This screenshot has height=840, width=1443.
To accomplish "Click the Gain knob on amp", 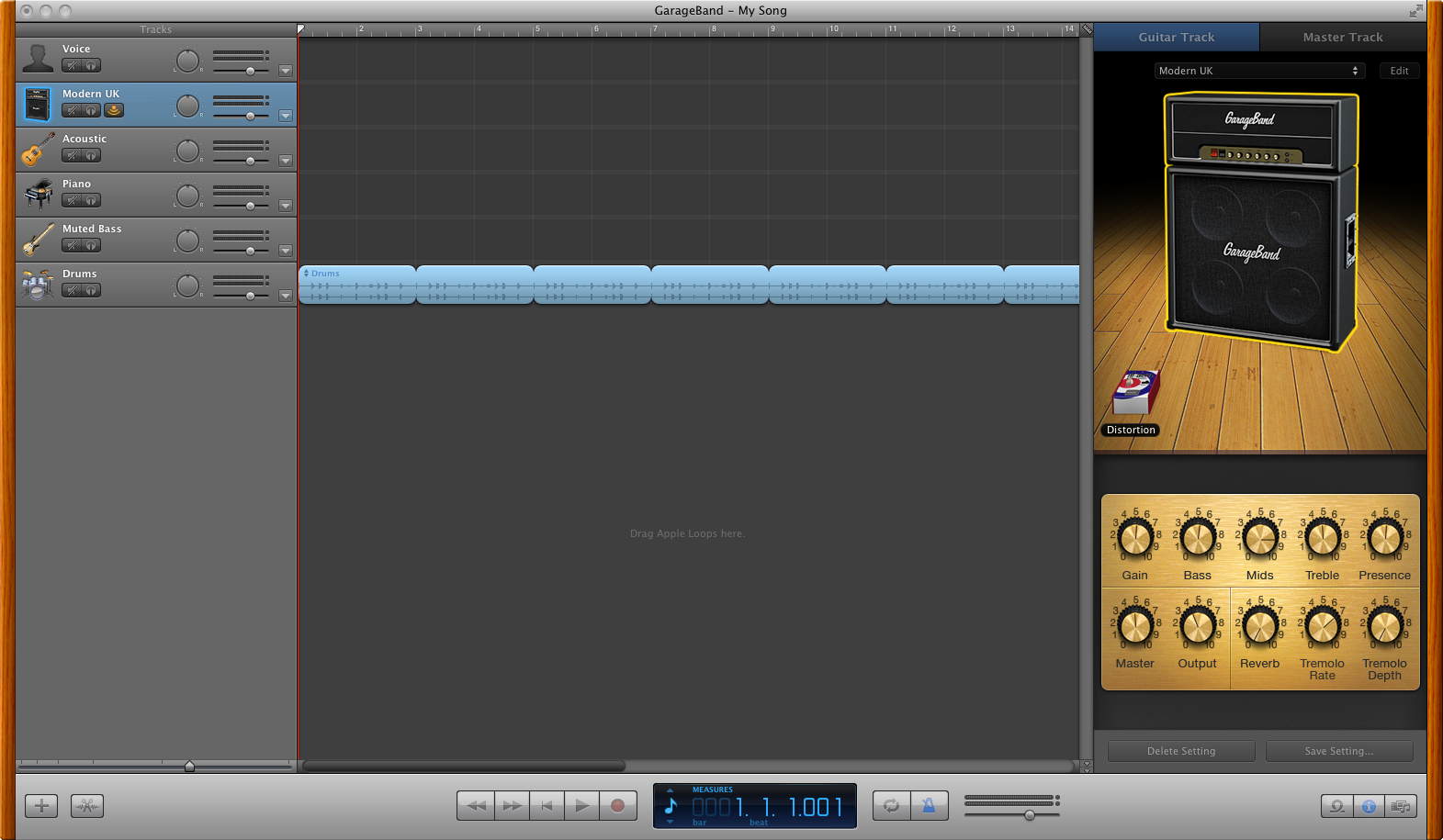I will click(x=1135, y=538).
